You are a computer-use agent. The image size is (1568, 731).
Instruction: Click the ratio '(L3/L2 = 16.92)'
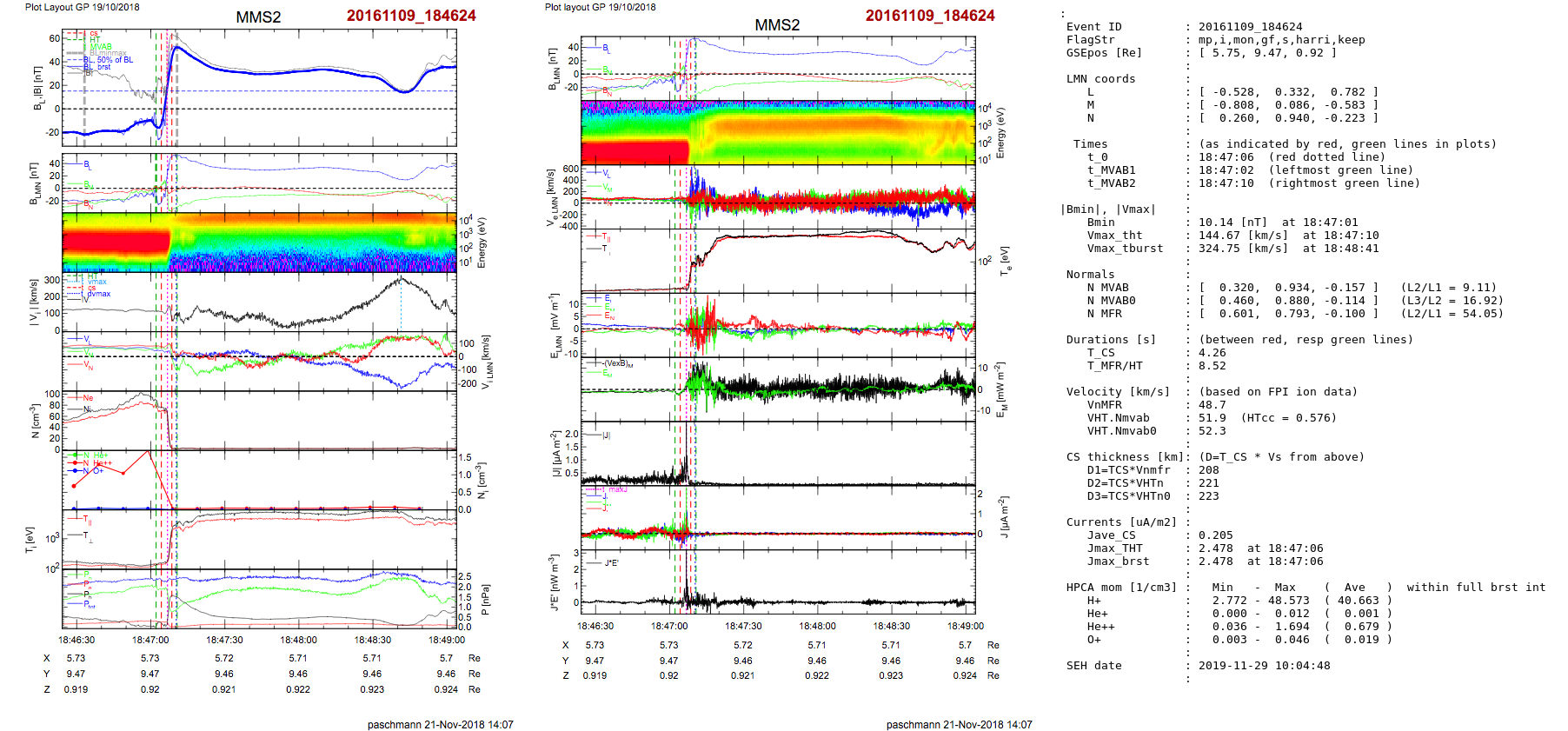(x=1452, y=301)
